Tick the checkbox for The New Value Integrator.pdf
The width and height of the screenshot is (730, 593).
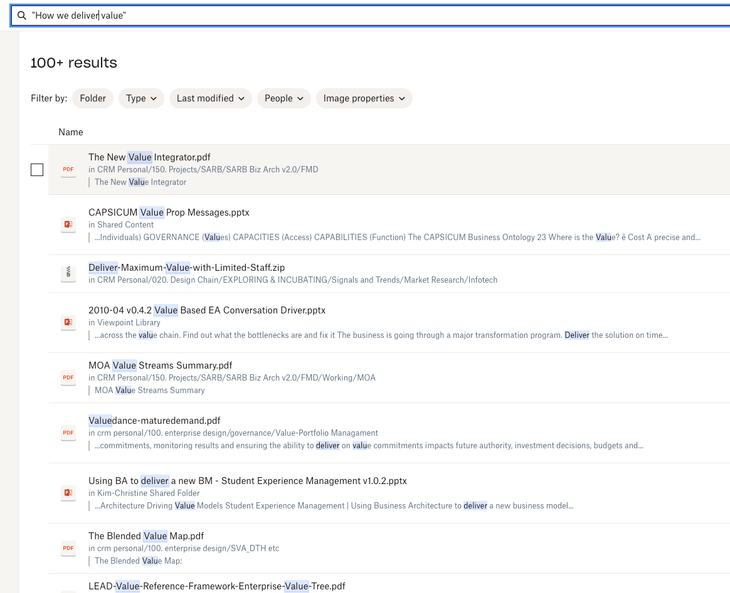(x=37, y=170)
